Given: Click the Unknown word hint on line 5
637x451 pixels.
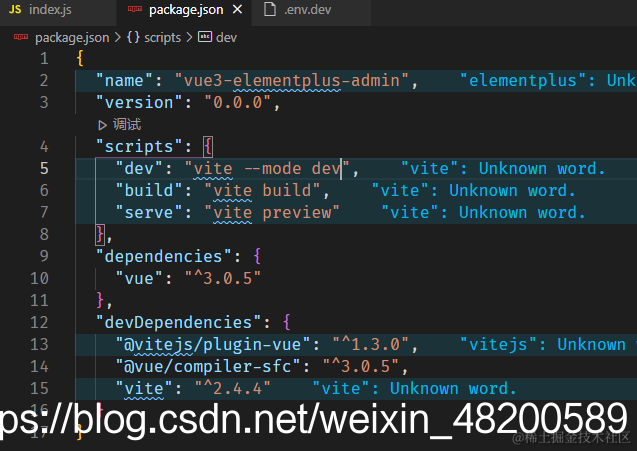Looking at the screenshot, I should tap(503, 169).
